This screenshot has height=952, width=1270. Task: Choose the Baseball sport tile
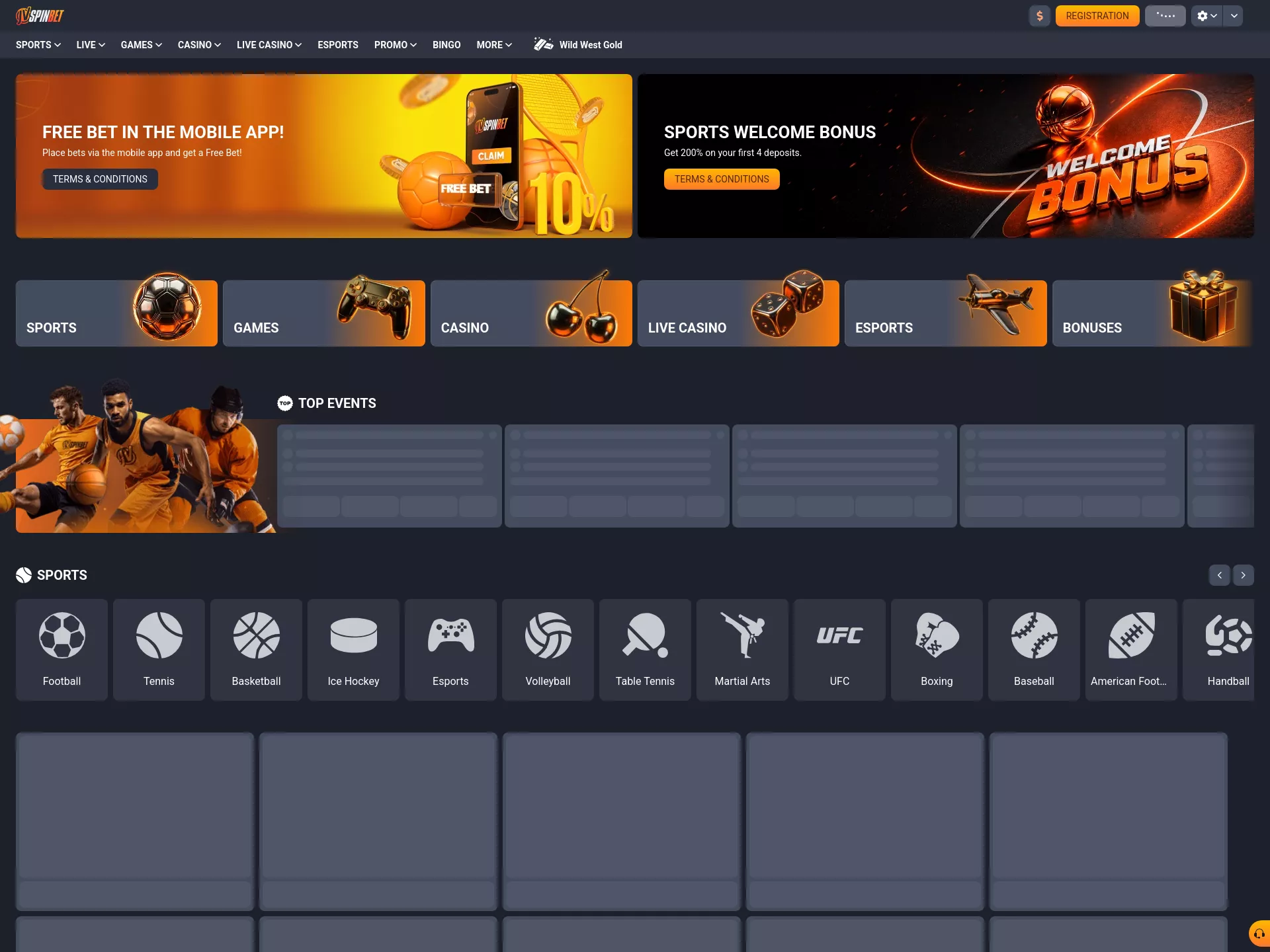coord(1034,649)
